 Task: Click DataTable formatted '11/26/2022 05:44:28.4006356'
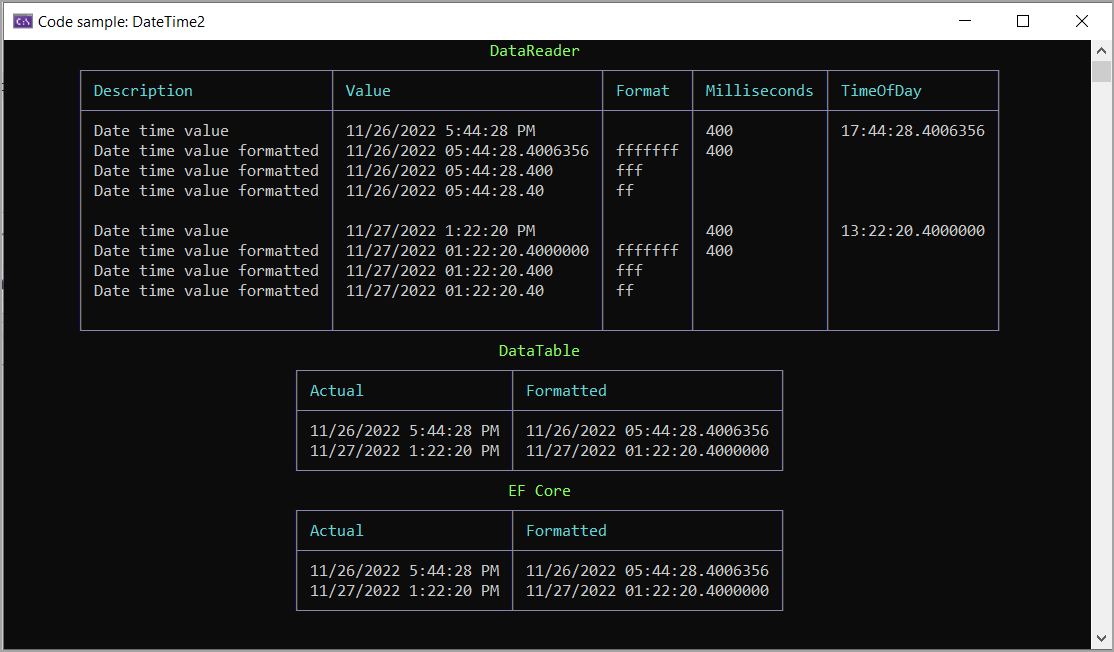pos(647,430)
